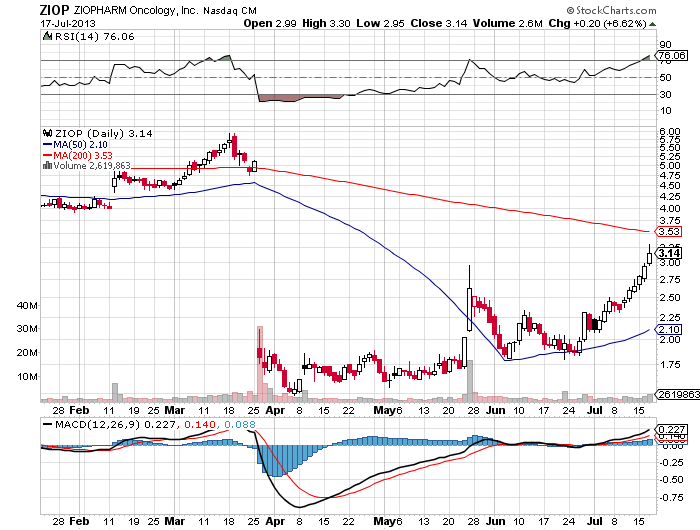Click the 2619863 volume tag
The height and width of the screenshot is (530, 700).
click(678, 394)
